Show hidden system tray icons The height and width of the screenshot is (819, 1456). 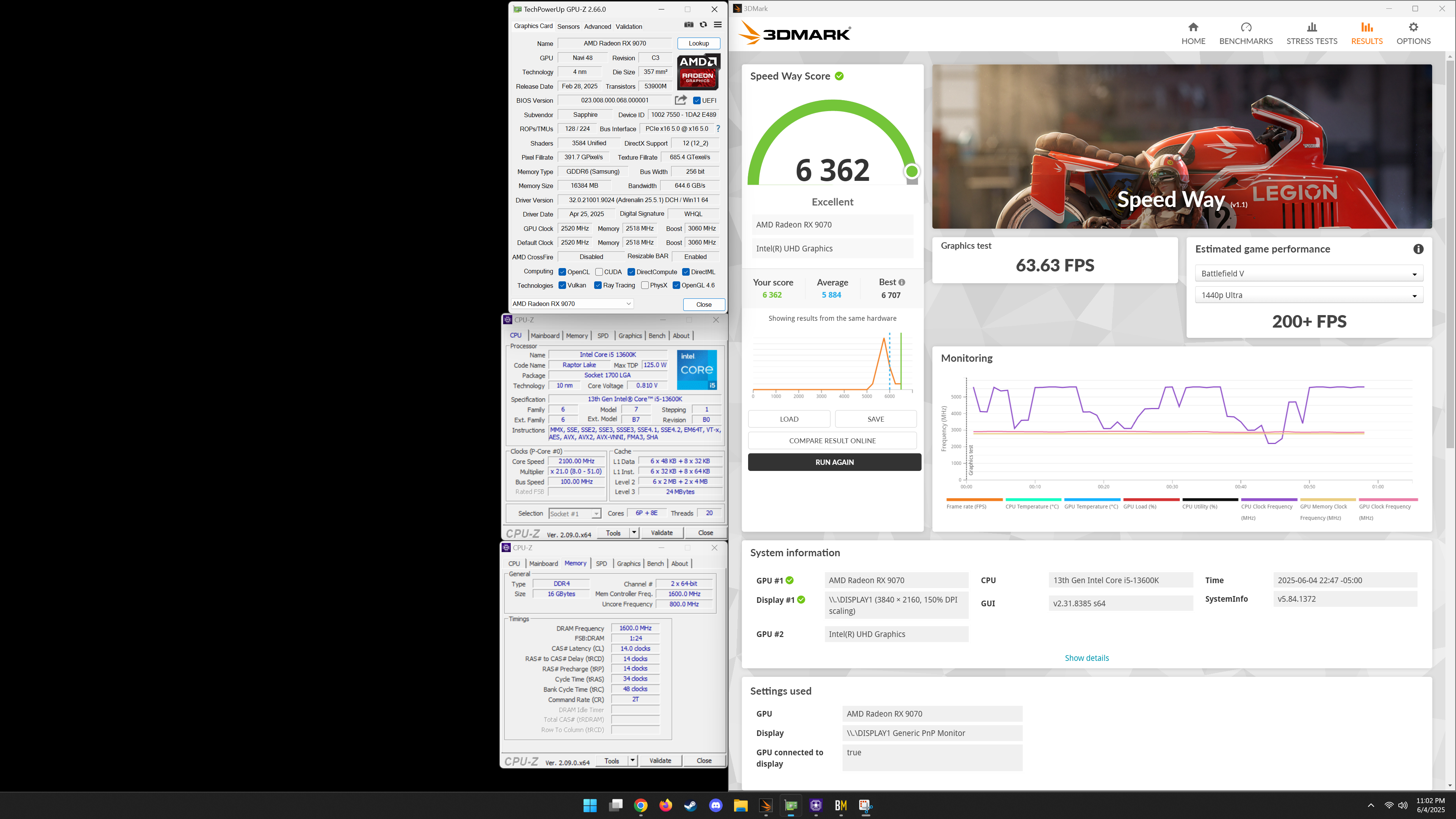tap(1371, 805)
